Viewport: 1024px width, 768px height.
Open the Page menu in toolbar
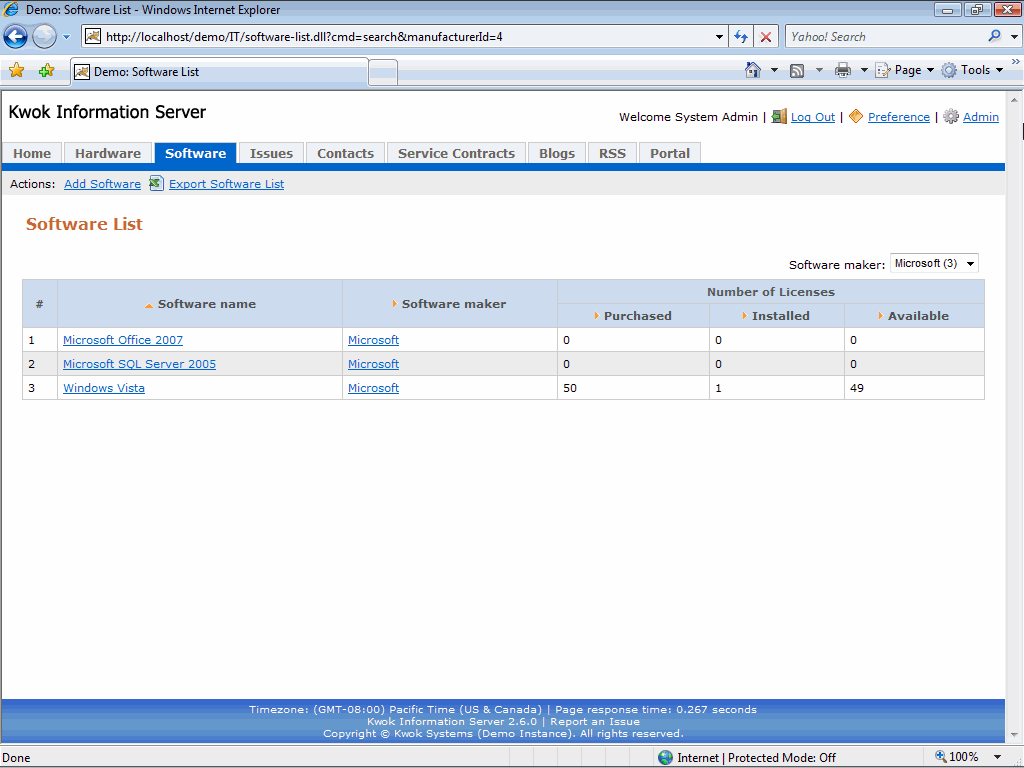click(904, 70)
